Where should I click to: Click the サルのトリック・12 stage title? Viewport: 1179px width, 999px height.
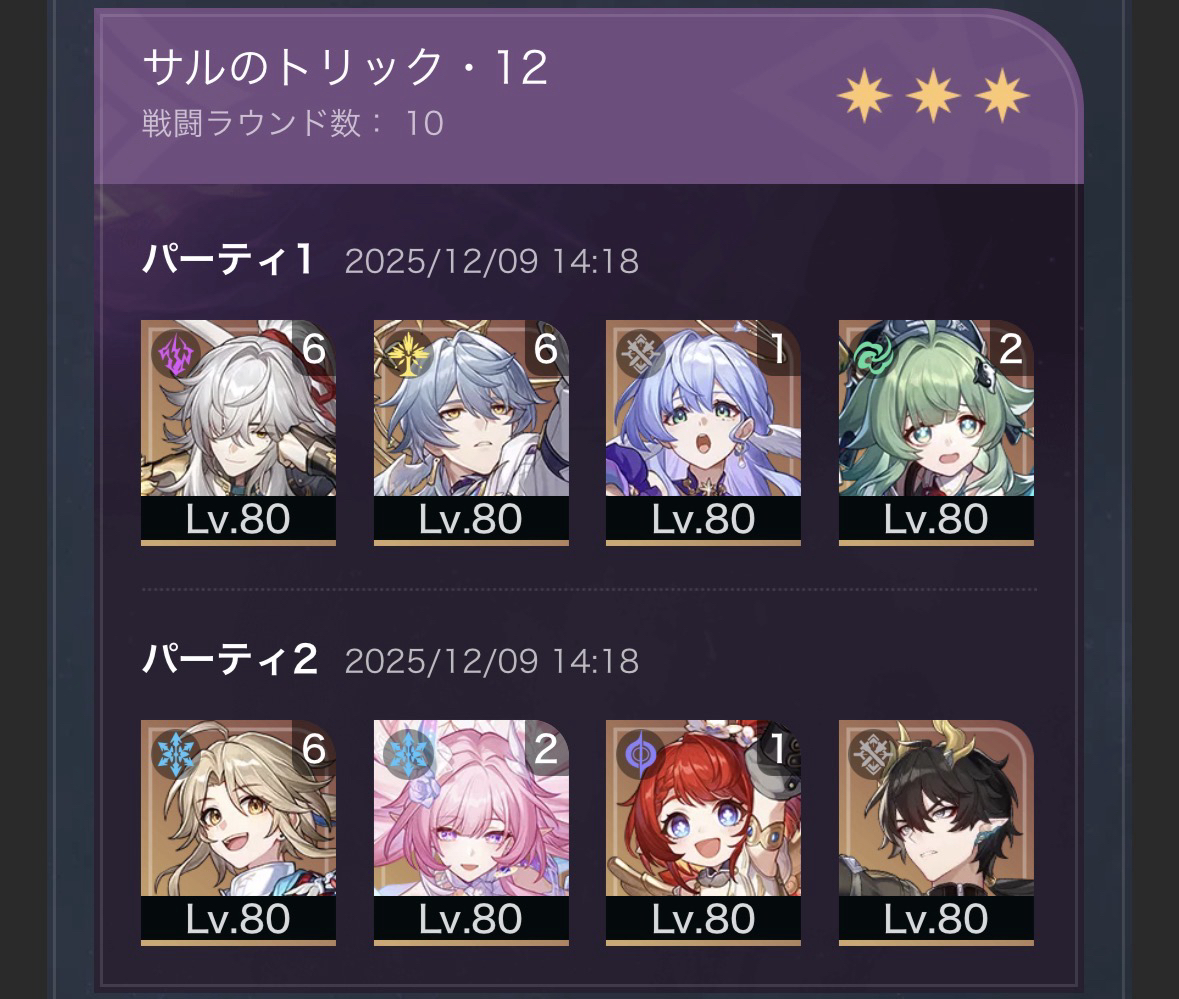click(345, 67)
